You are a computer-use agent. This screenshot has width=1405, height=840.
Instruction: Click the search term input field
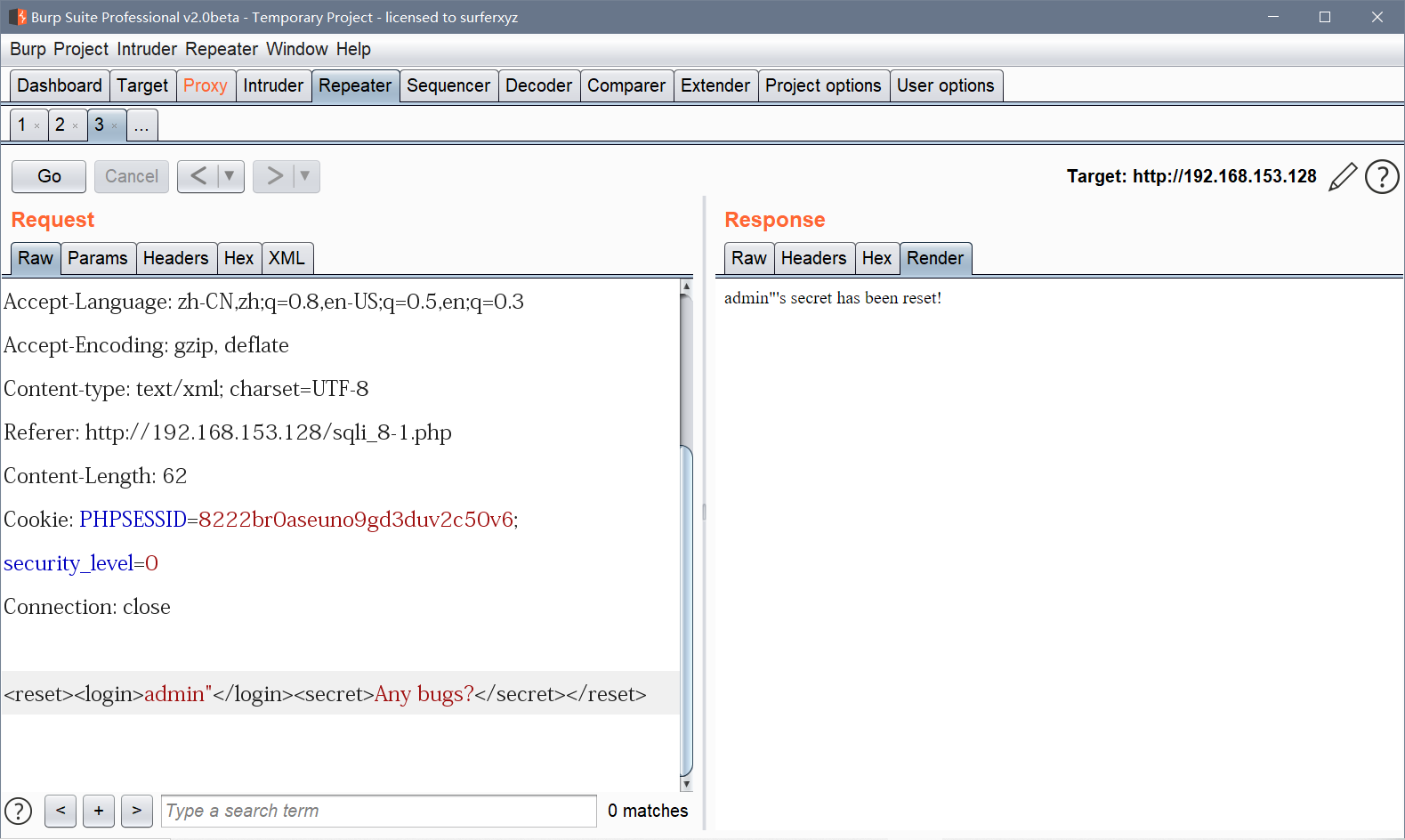pyautogui.click(x=379, y=811)
